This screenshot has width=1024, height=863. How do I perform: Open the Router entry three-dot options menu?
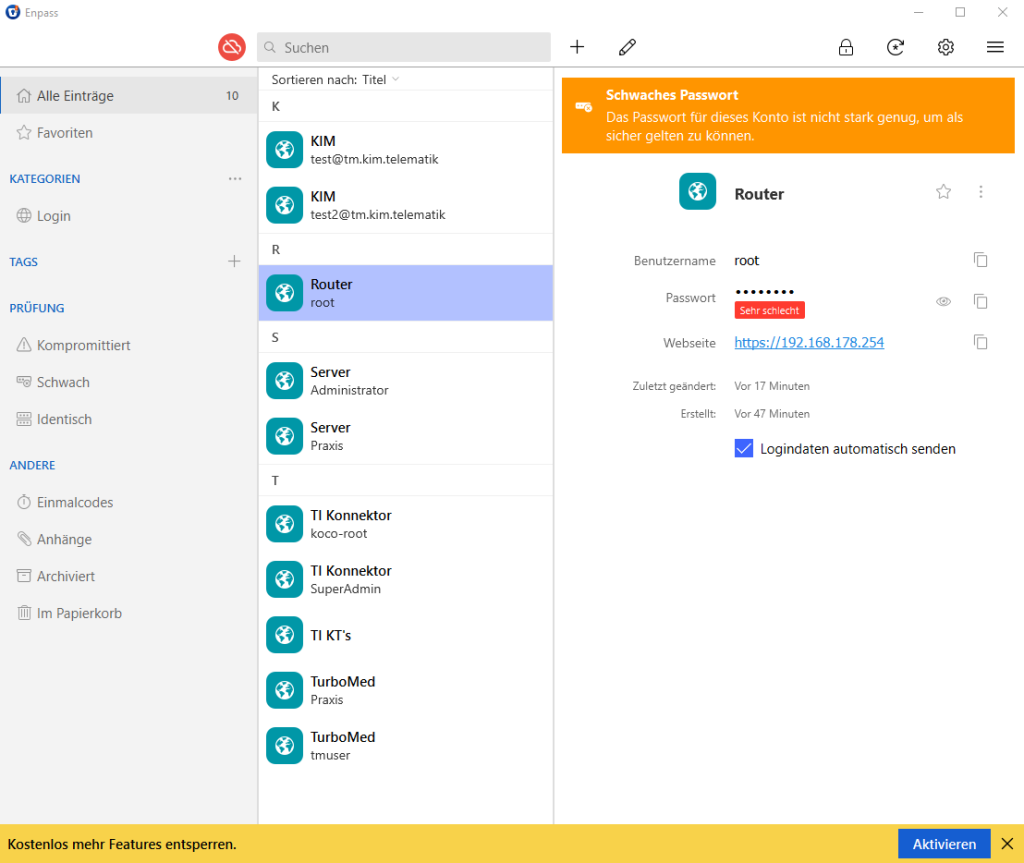tap(981, 192)
